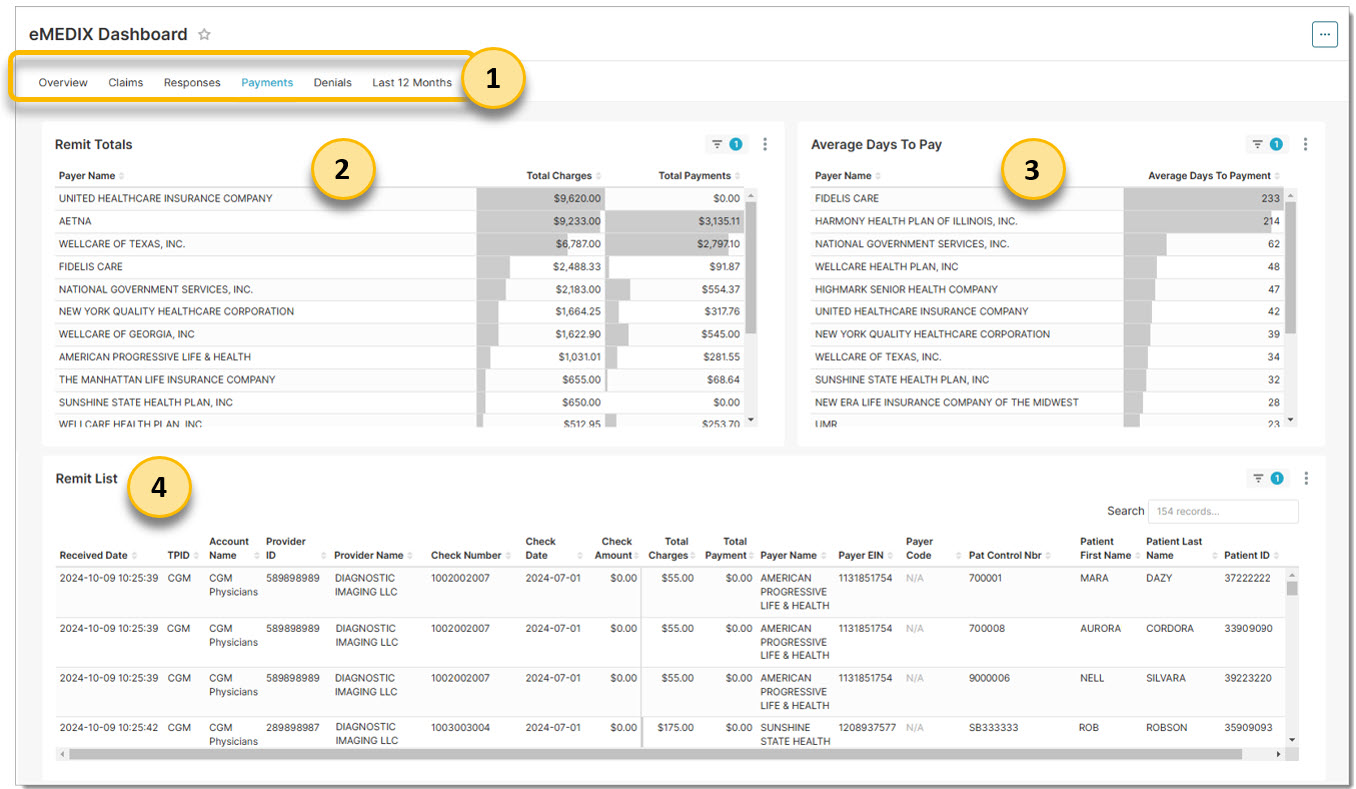Select the Payments tab
Viewport: 1356px width, 789px height.
click(x=267, y=83)
